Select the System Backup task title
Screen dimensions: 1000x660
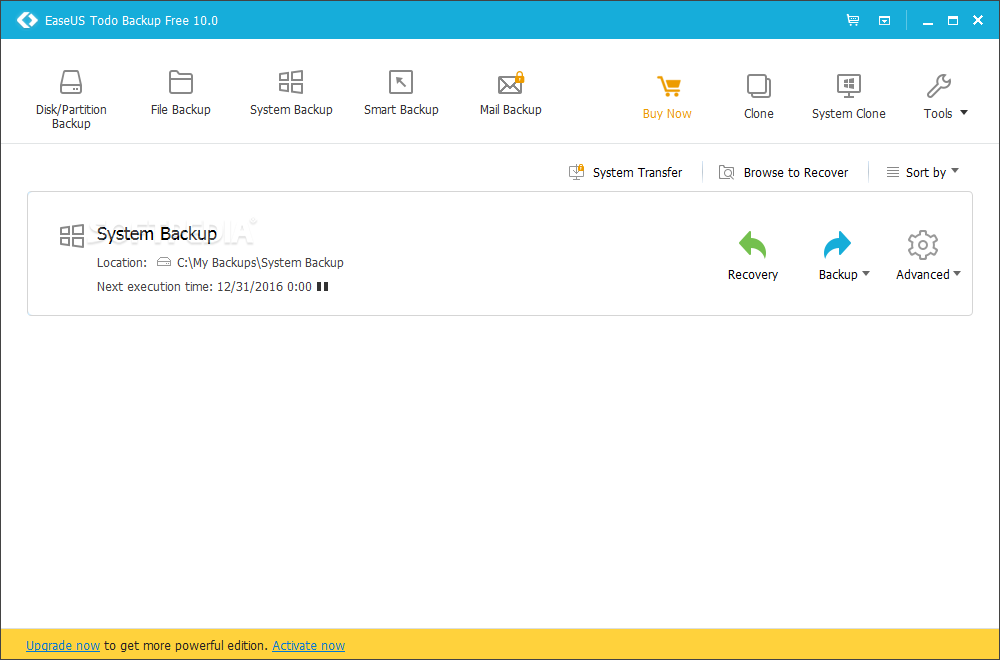(x=157, y=234)
